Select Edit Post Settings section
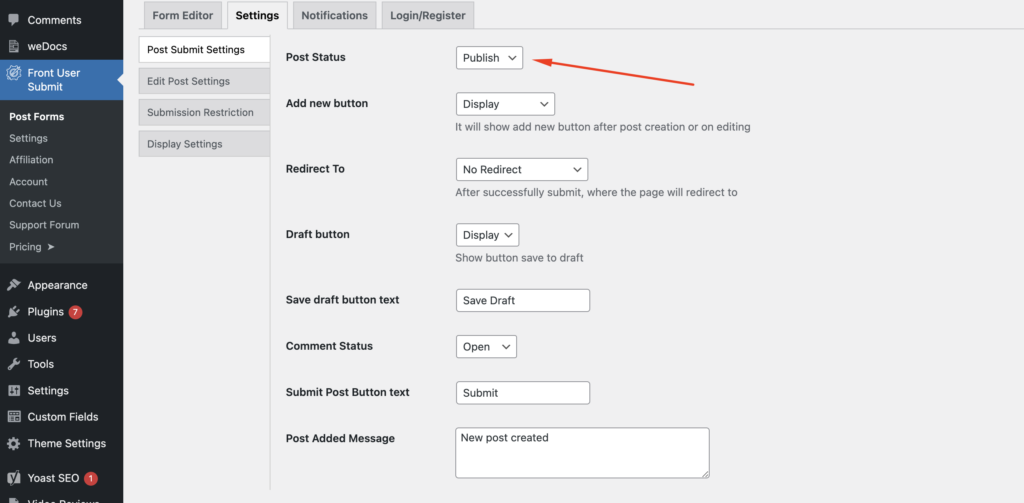The height and width of the screenshot is (503, 1024). point(203,81)
